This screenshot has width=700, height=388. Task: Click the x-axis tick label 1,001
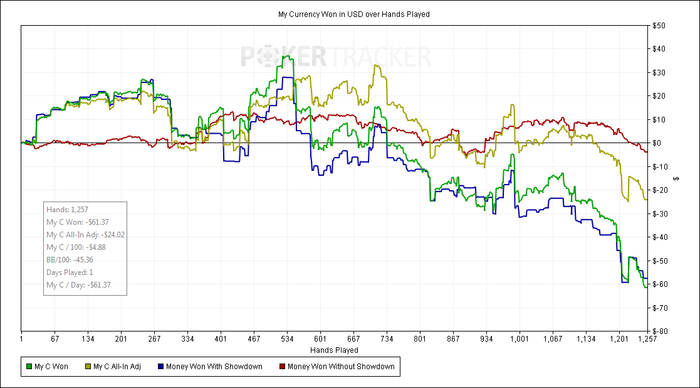click(519, 339)
